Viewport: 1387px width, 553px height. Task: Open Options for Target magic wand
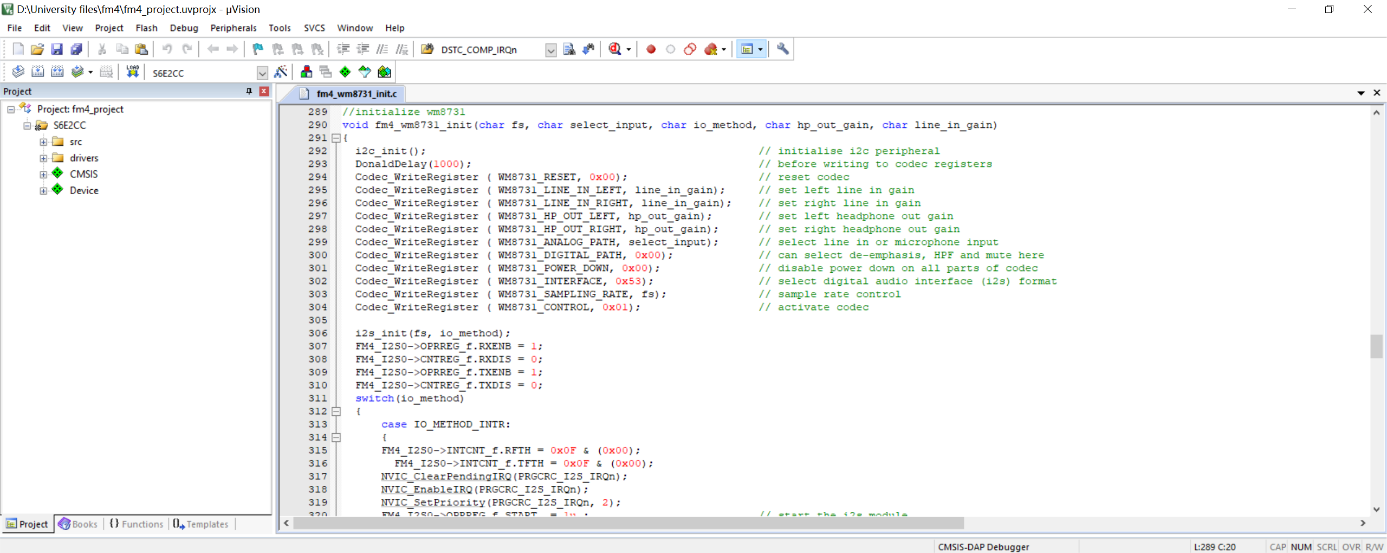281,72
